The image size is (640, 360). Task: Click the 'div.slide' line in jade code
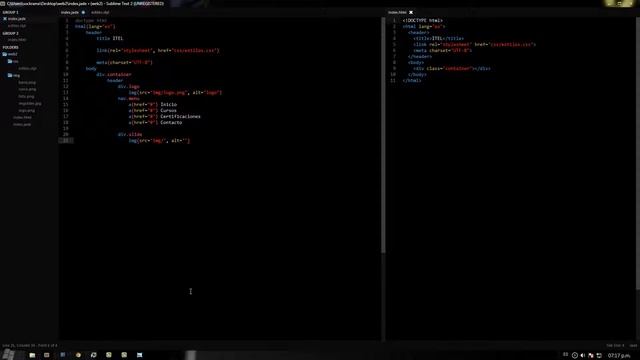point(130,134)
